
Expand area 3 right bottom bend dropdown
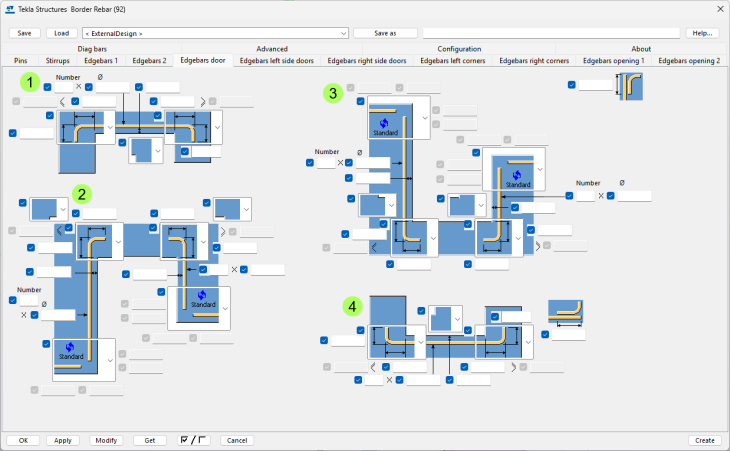pyautogui.click(x=518, y=238)
